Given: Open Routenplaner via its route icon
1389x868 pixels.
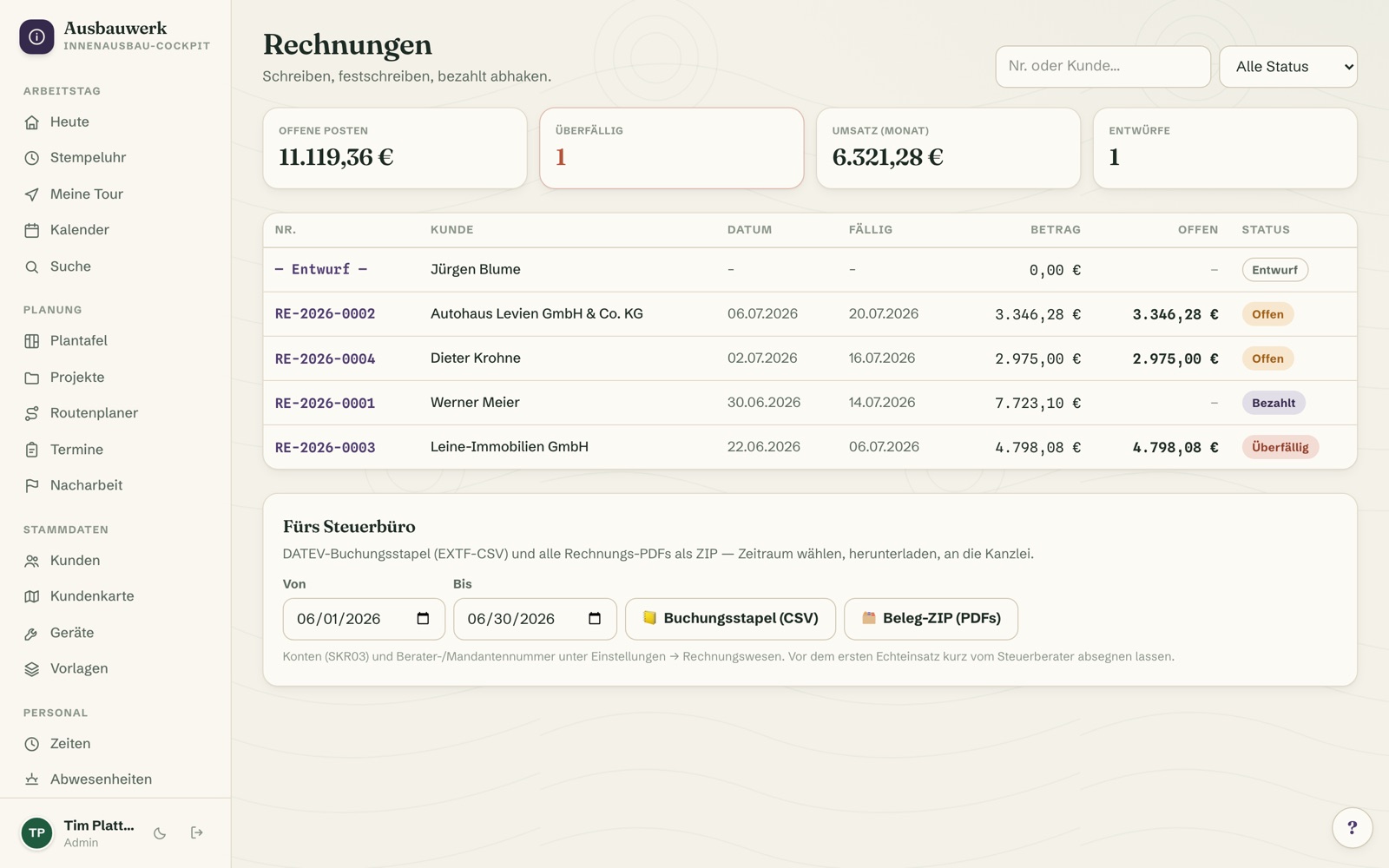Looking at the screenshot, I should click(32, 413).
